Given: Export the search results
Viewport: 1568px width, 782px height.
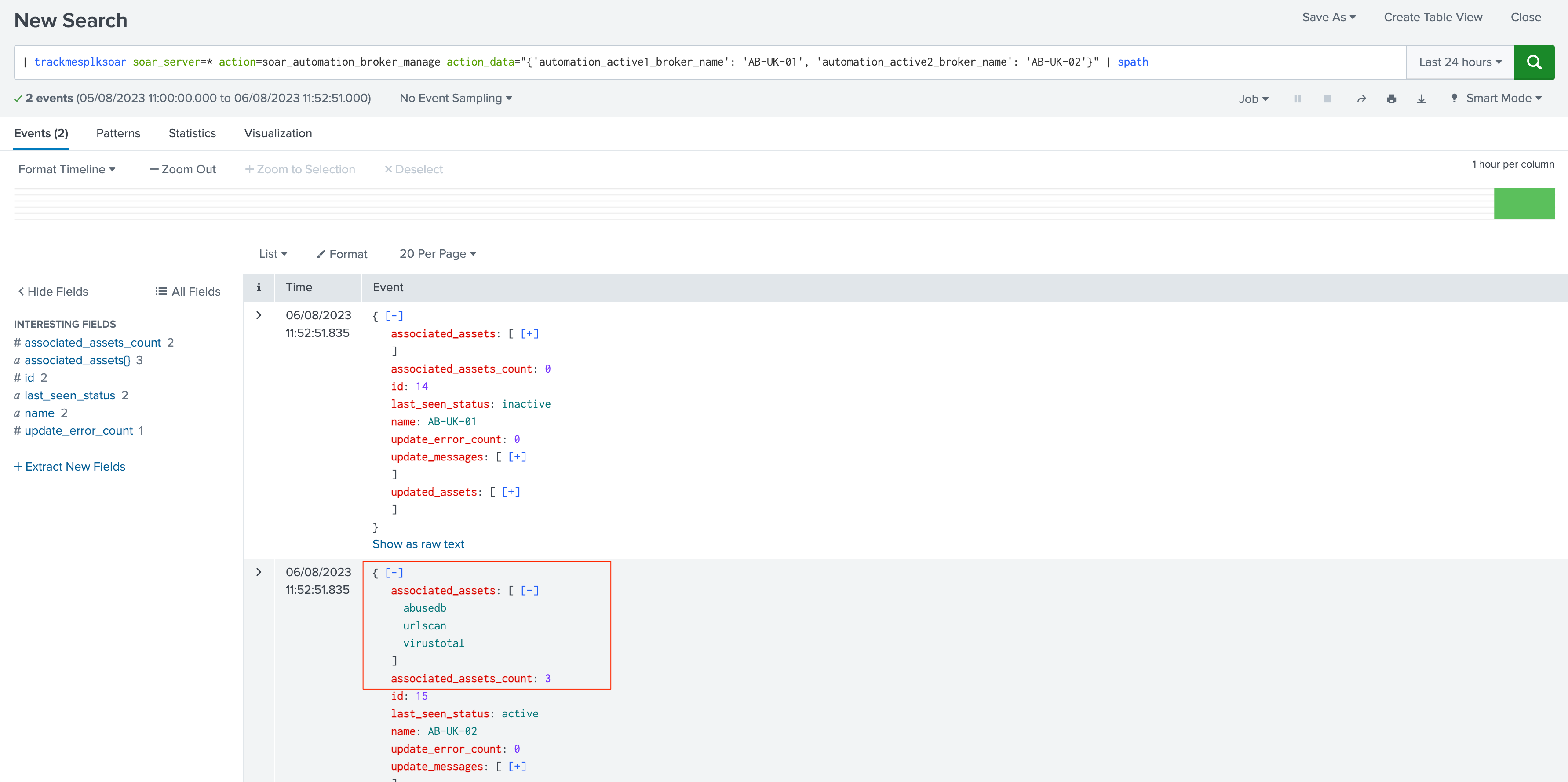Looking at the screenshot, I should point(1421,99).
